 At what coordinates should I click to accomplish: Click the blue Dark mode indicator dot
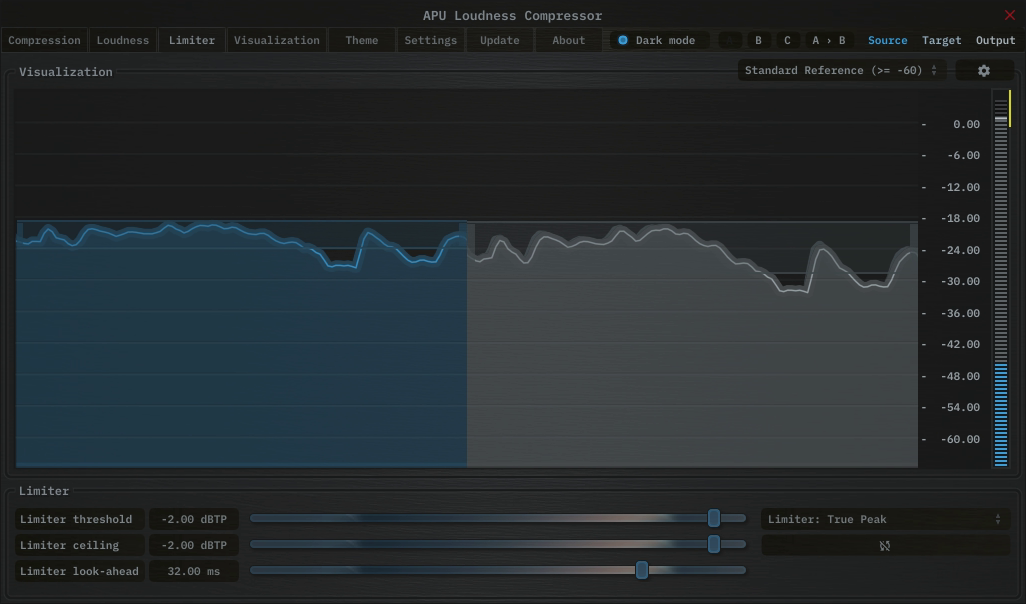click(x=622, y=40)
